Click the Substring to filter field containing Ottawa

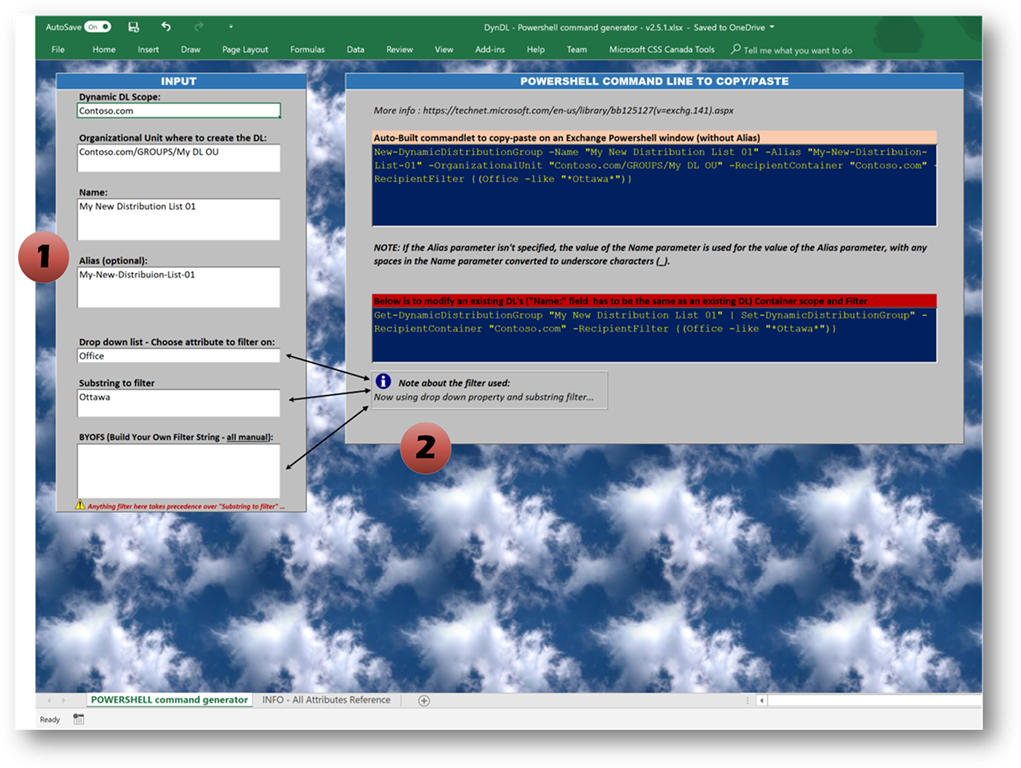click(179, 402)
